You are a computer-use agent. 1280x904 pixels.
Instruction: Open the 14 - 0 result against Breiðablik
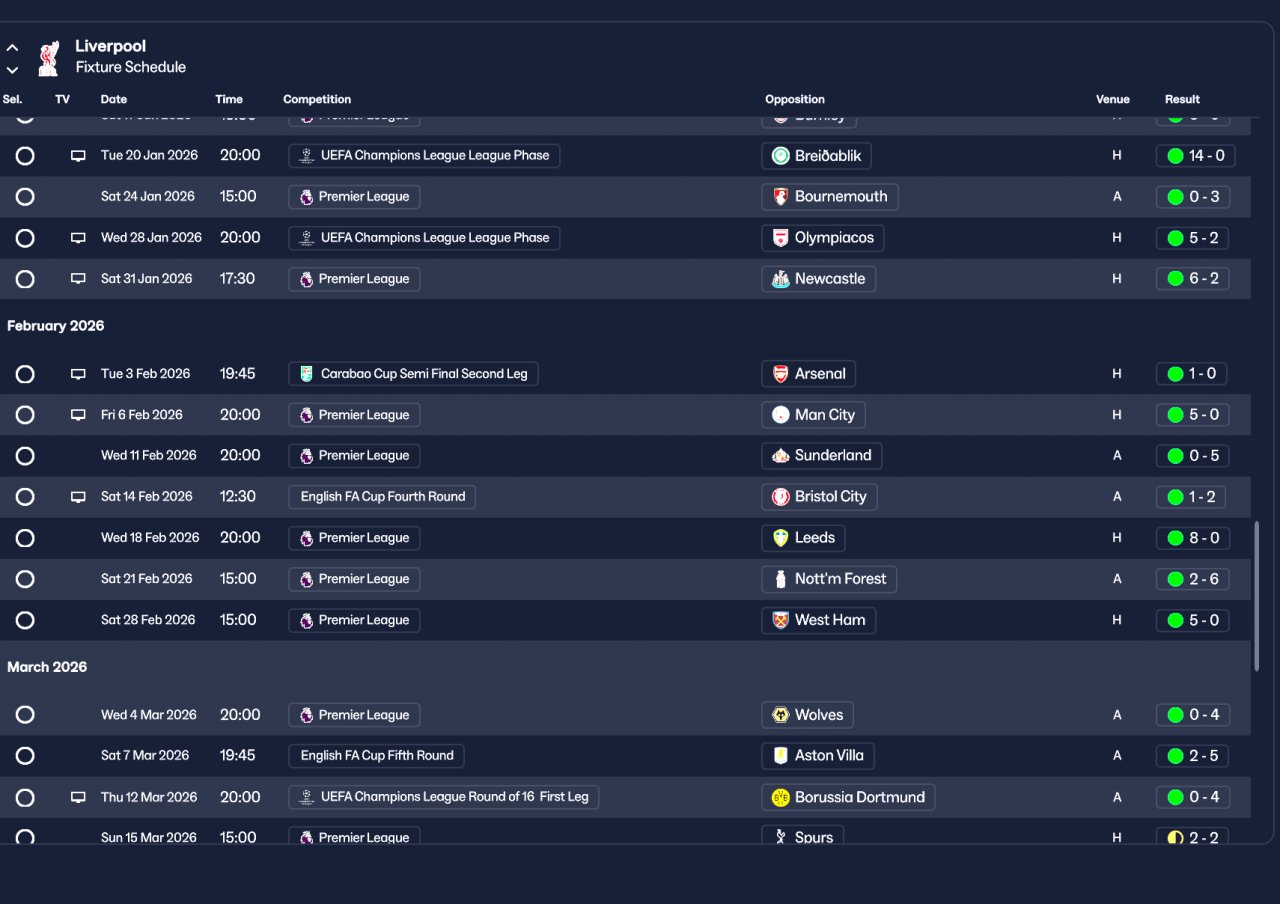1195,156
